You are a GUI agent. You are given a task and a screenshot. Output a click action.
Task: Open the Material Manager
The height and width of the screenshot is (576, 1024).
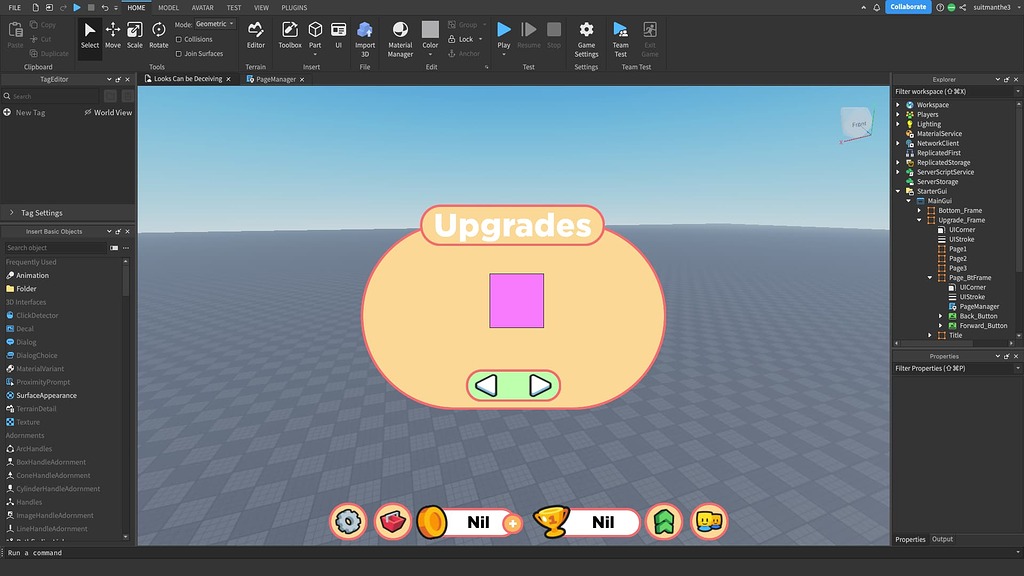point(399,34)
